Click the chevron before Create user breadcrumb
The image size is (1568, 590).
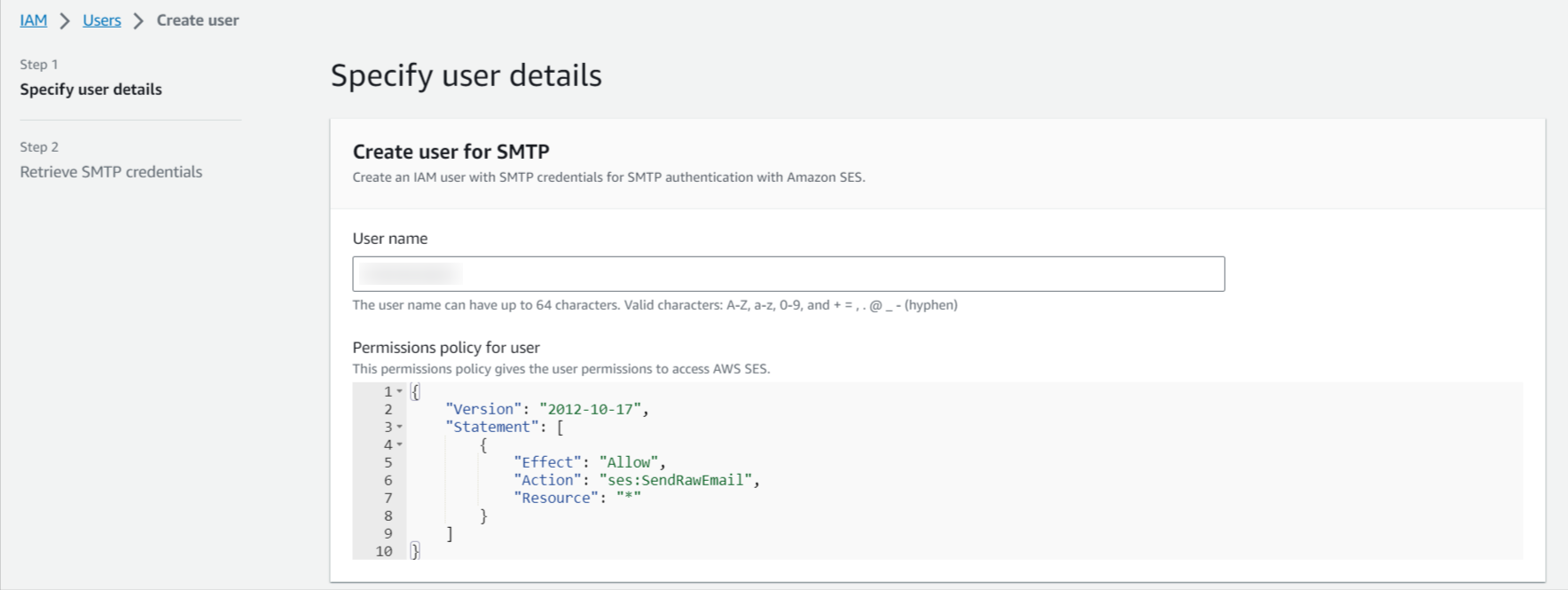click(138, 21)
